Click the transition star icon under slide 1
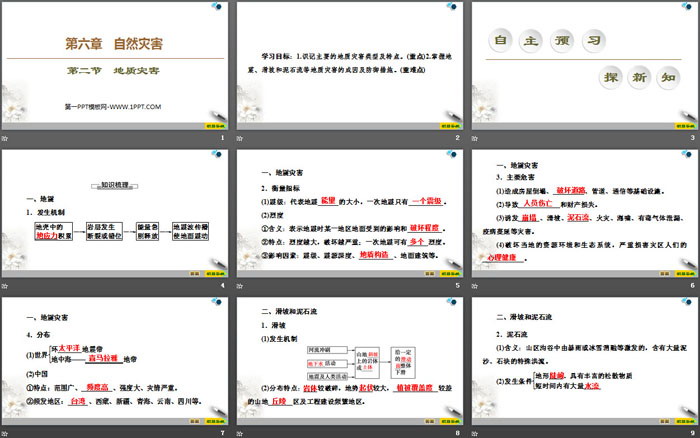700x438 pixels. [5, 137]
